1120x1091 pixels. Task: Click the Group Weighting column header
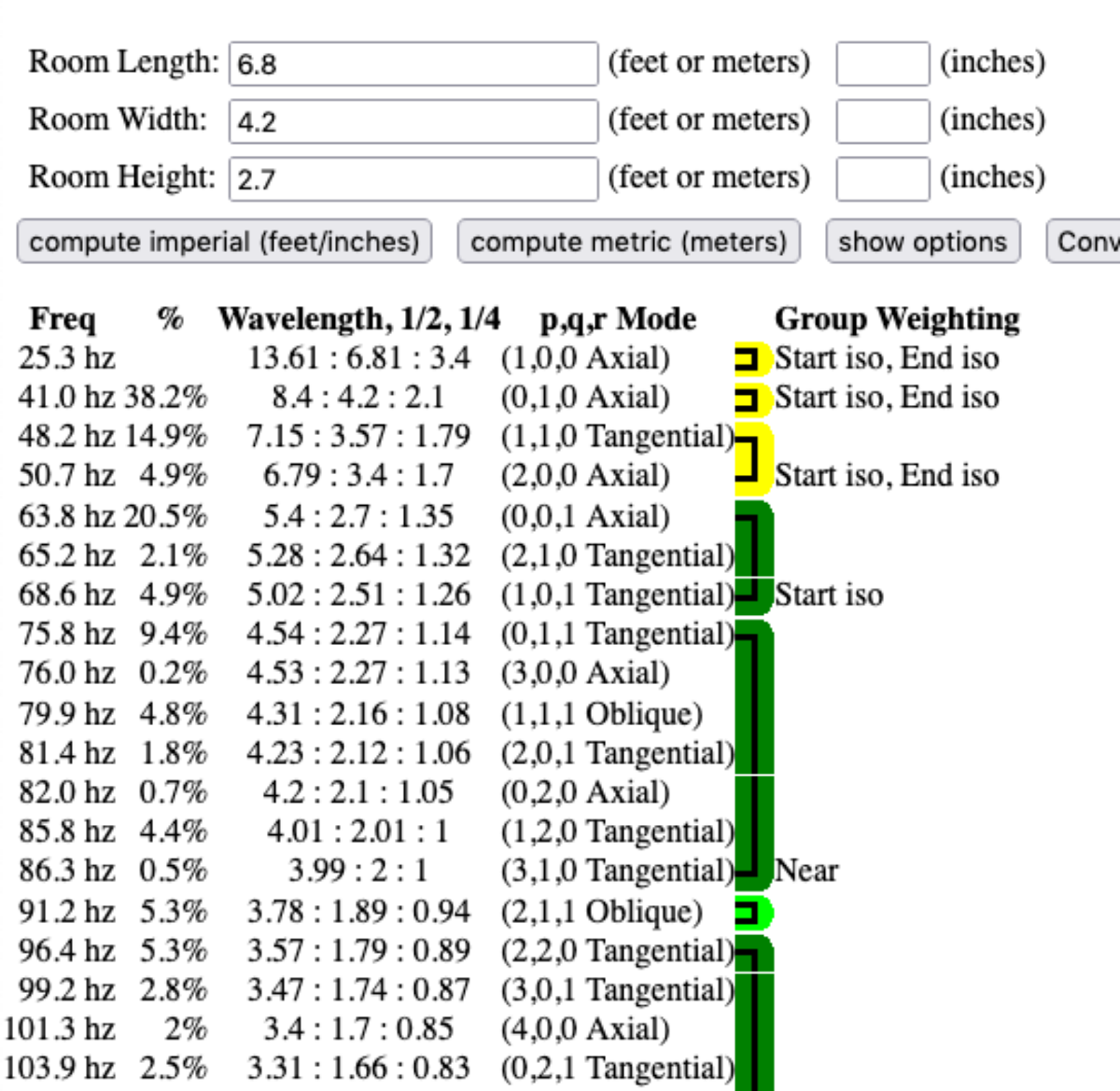896,319
